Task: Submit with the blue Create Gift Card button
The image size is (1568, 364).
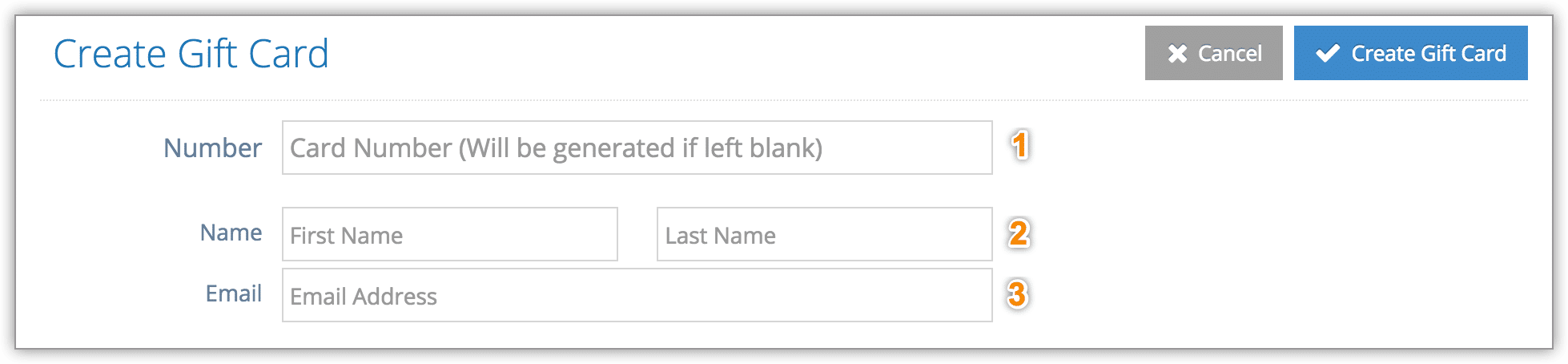Action: pyautogui.click(x=1411, y=53)
